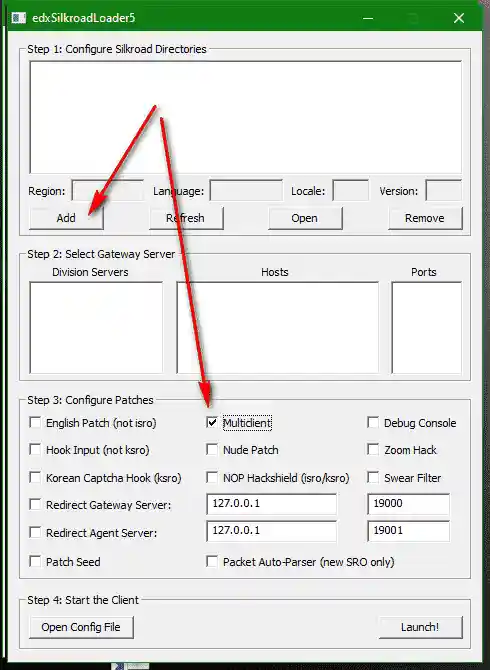Close the edxSilkroadLoader5 window
The image size is (490, 670).
click(x=459, y=18)
